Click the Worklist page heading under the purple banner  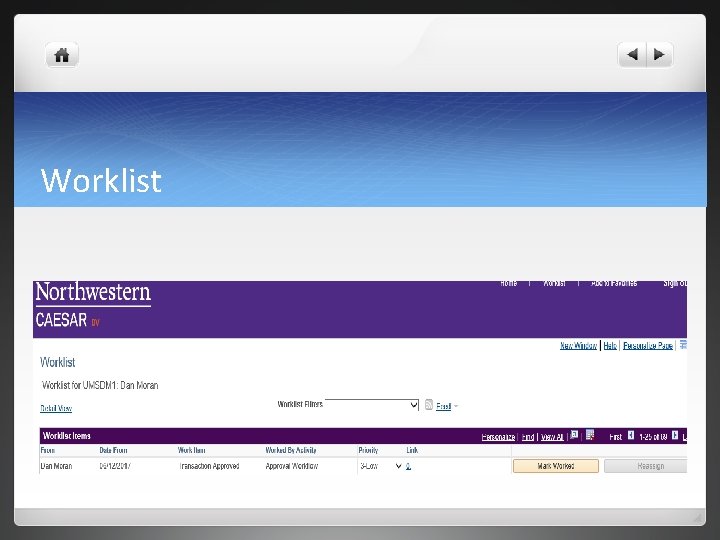click(57, 362)
